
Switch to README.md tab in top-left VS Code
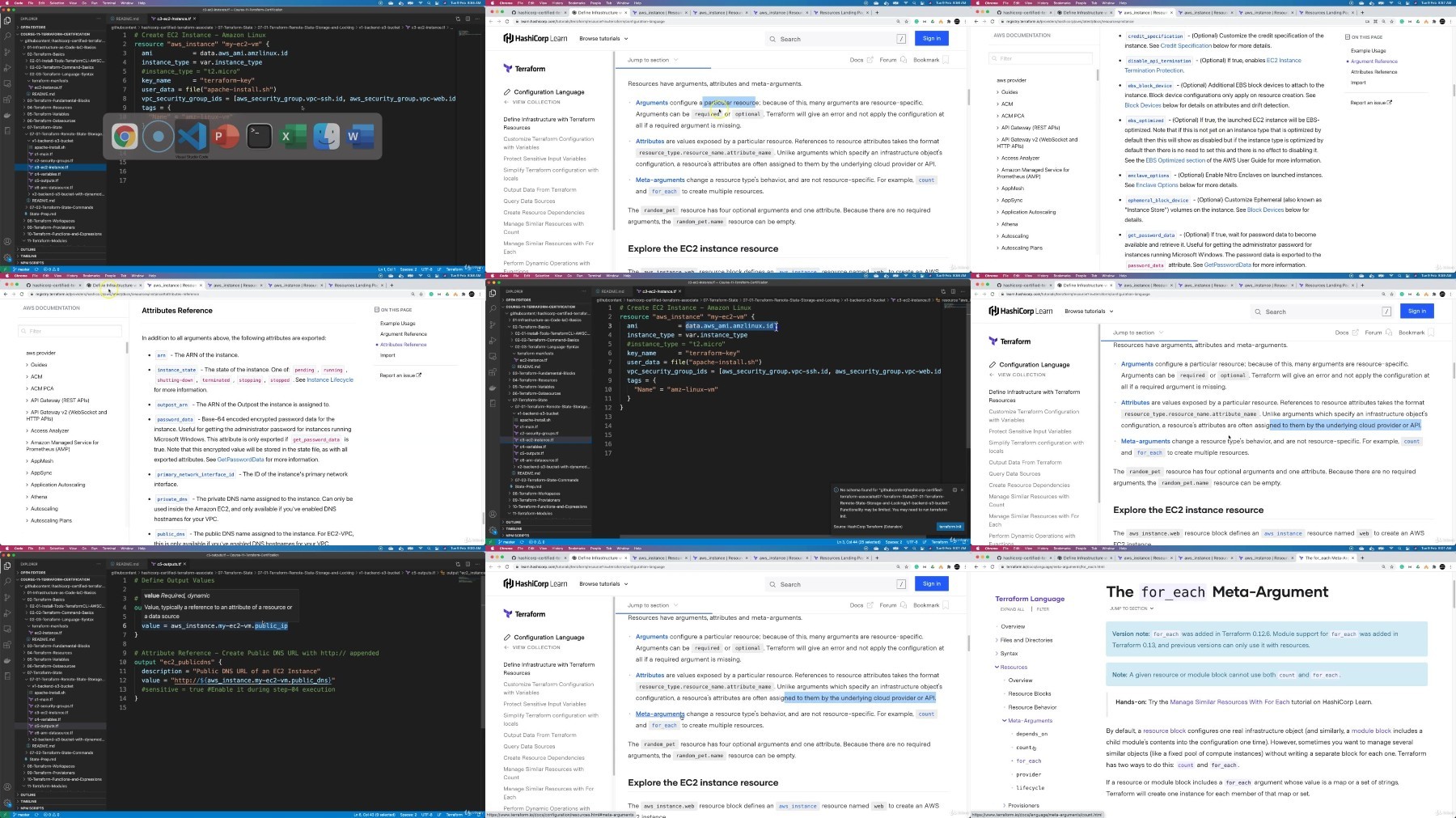(x=125, y=18)
